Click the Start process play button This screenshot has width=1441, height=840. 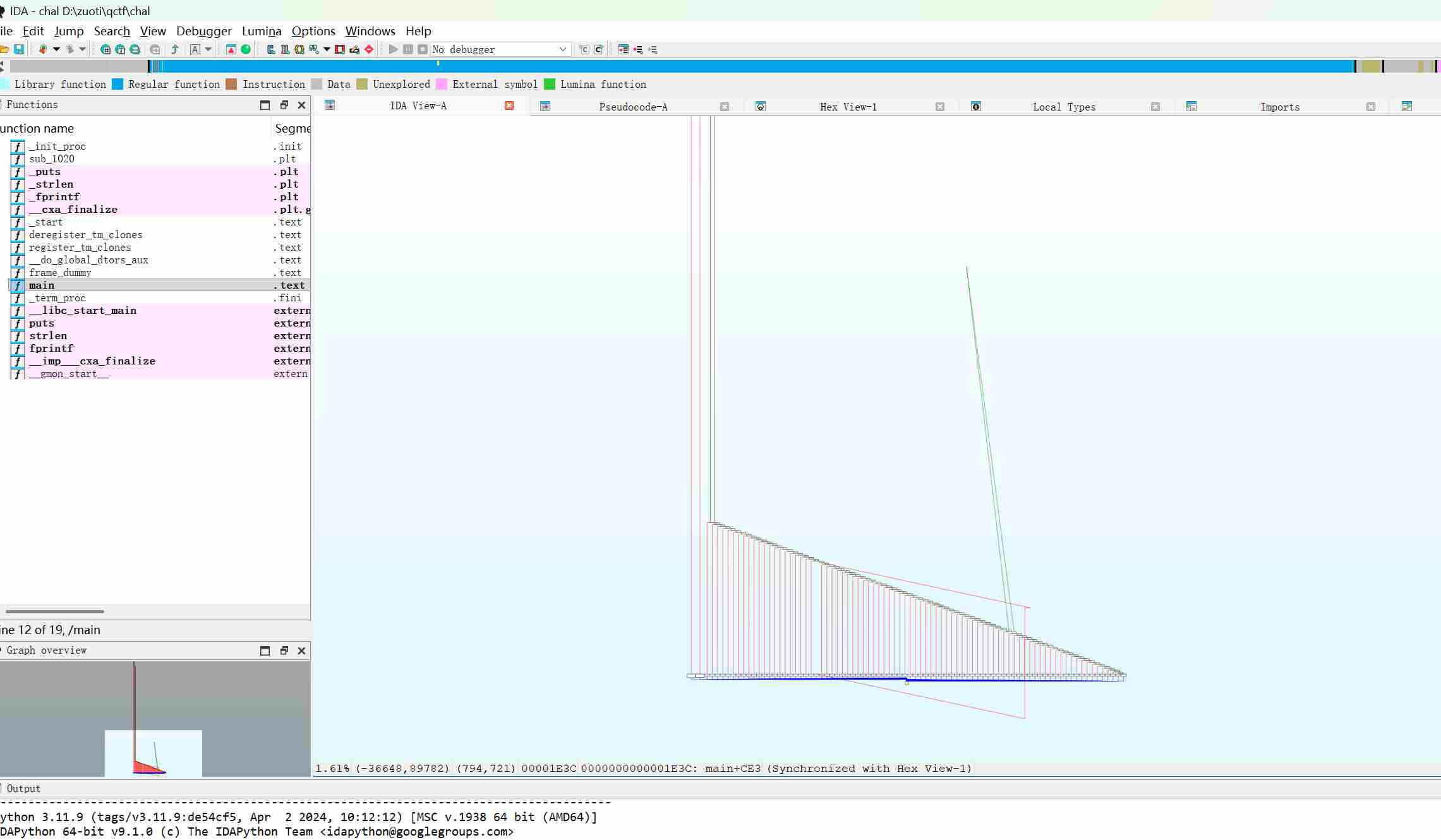pyautogui.click(x=393, y=49)
